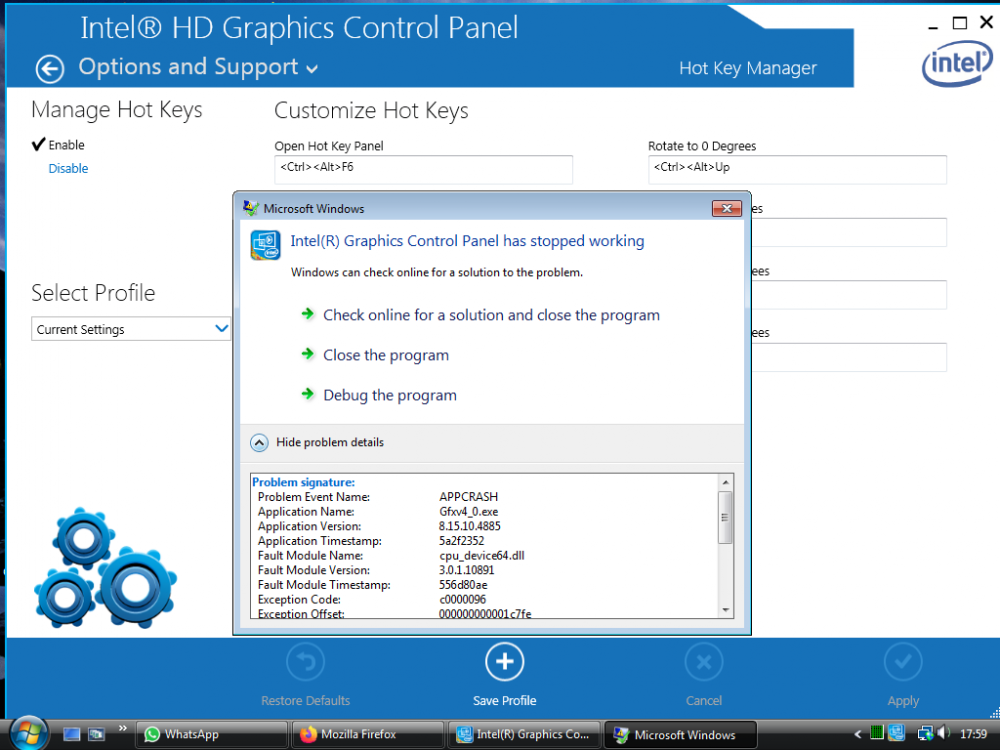
Task: Choose Check online for a solution
Action: pos(491,315)
